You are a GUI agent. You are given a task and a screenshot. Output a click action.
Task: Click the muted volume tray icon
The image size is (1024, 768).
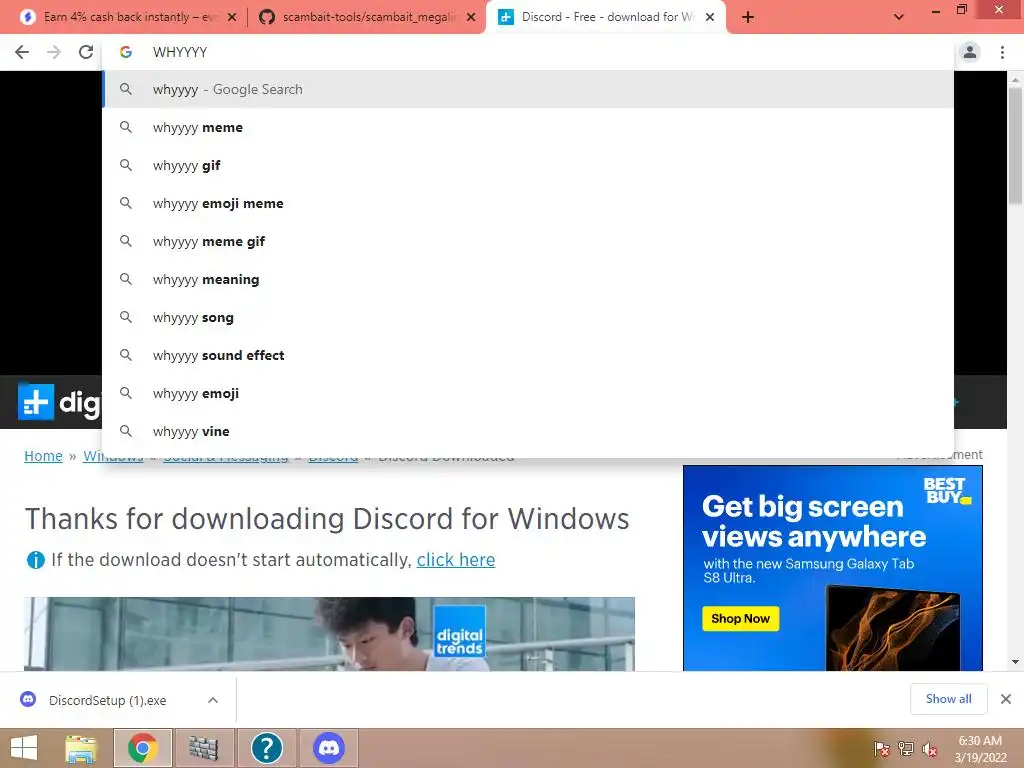tap(930, 749)
